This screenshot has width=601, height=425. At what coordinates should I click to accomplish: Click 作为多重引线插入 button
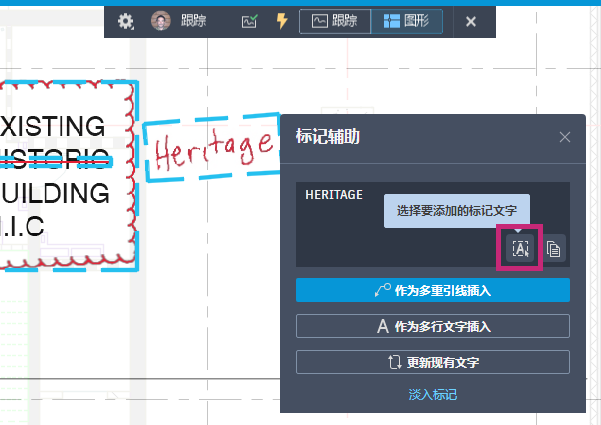(432, 290)
